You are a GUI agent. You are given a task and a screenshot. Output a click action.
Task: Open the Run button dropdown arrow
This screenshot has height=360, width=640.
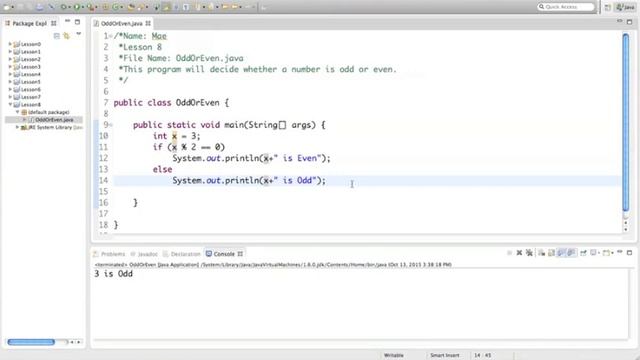click(83, 7)
